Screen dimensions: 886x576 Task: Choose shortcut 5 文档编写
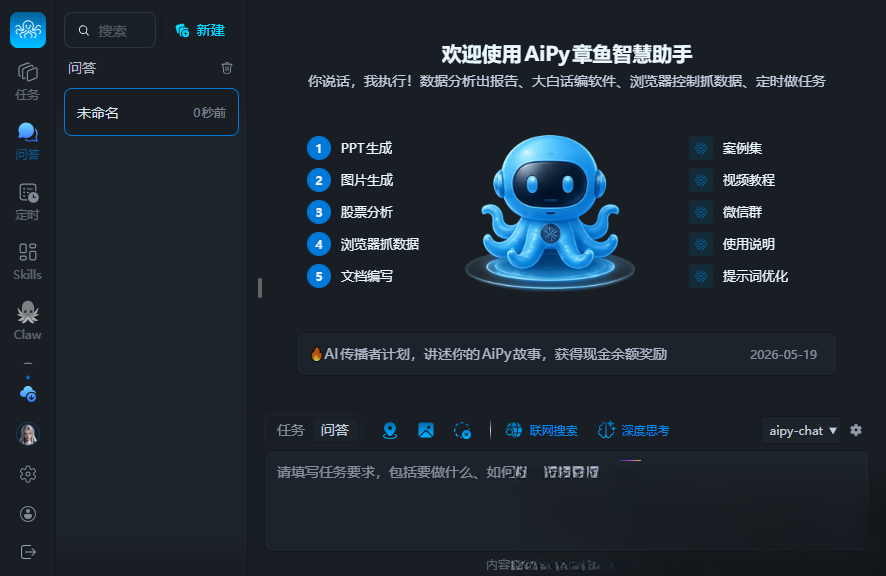[x=350, y=276]
